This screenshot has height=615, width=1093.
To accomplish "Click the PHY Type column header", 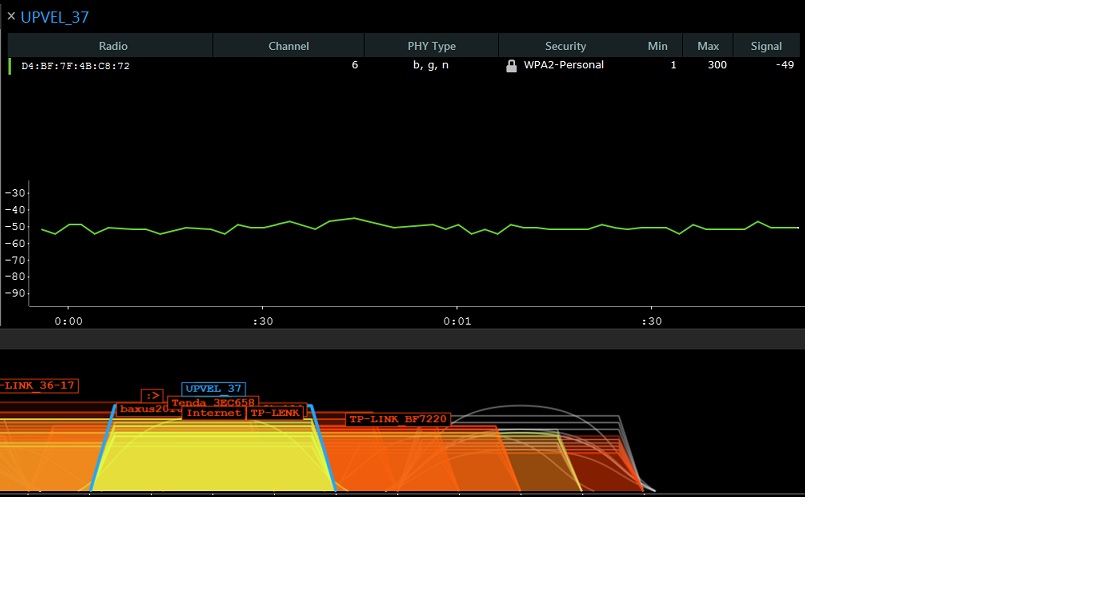I will click(431, 46).
